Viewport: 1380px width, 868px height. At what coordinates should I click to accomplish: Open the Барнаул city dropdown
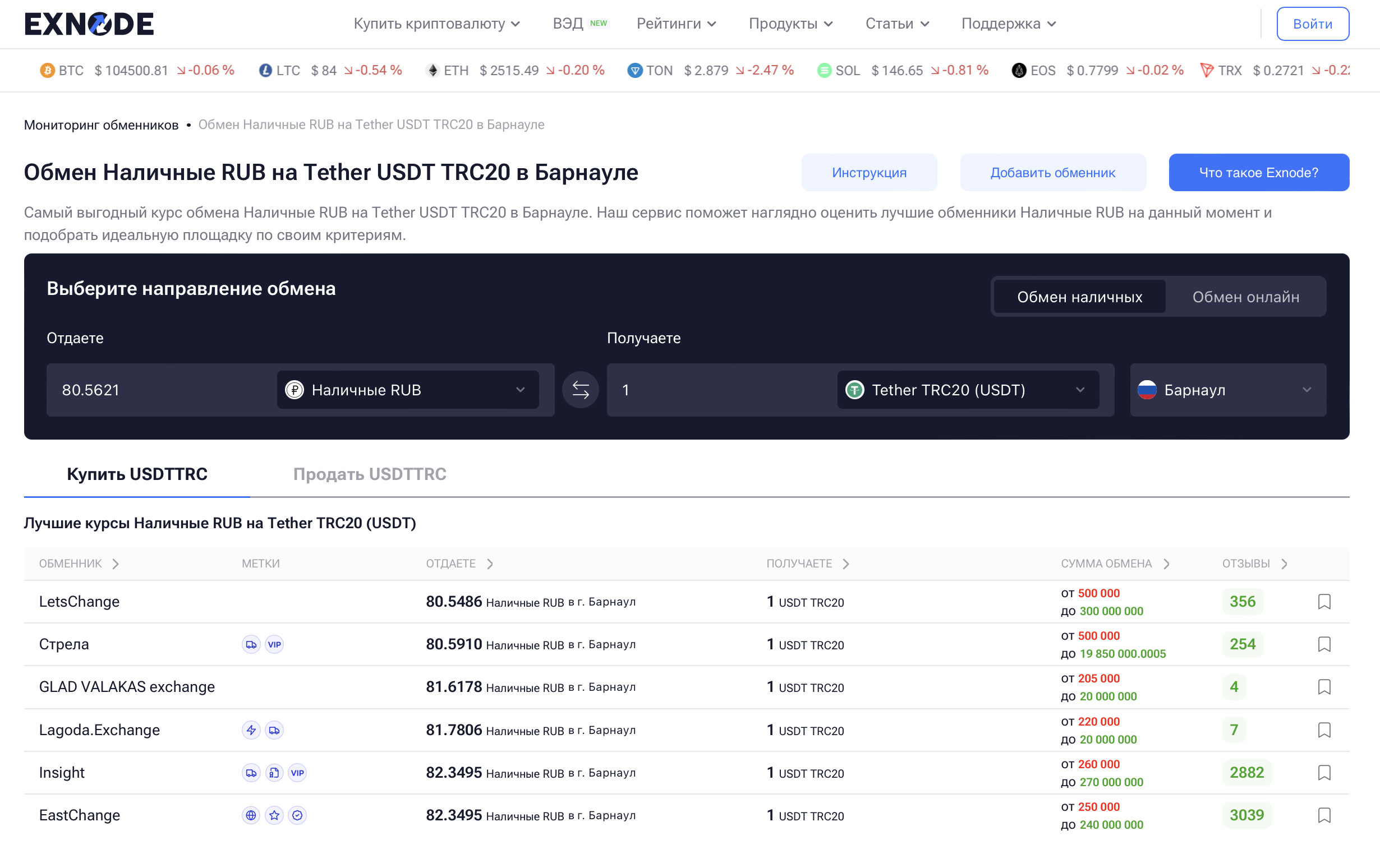click(x=1227, y=390)
